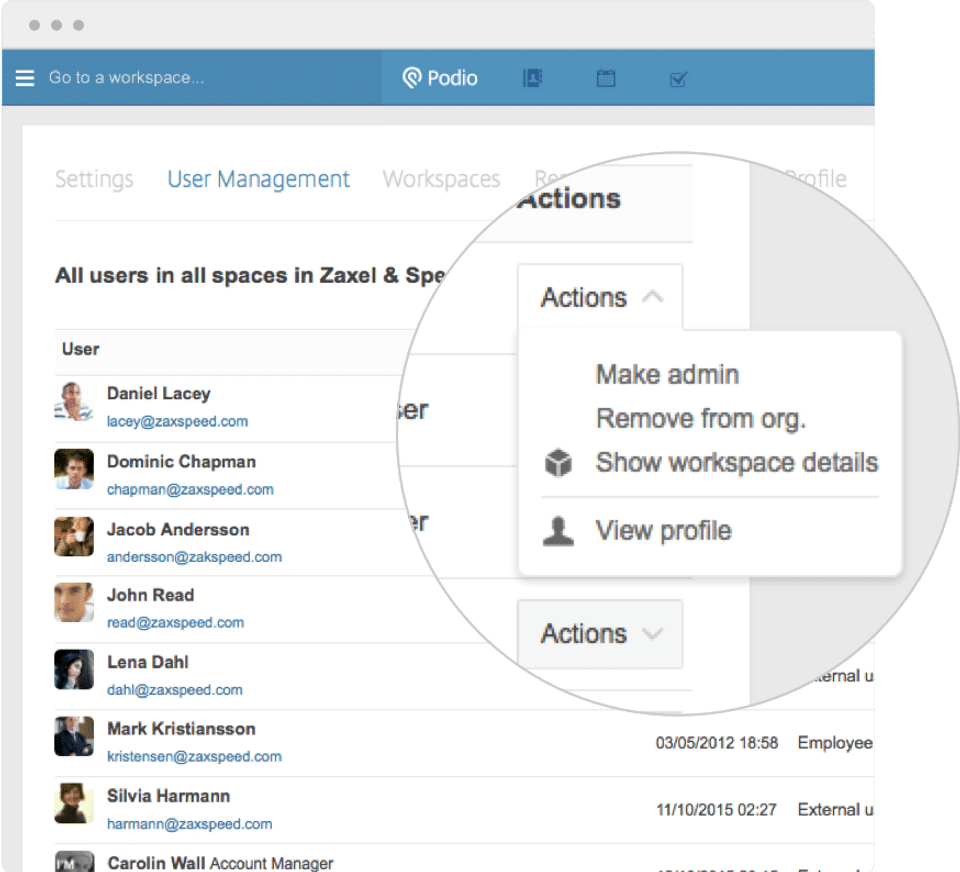Click the Go to a workspace field
960x872 pixels.
click(127, 78)
